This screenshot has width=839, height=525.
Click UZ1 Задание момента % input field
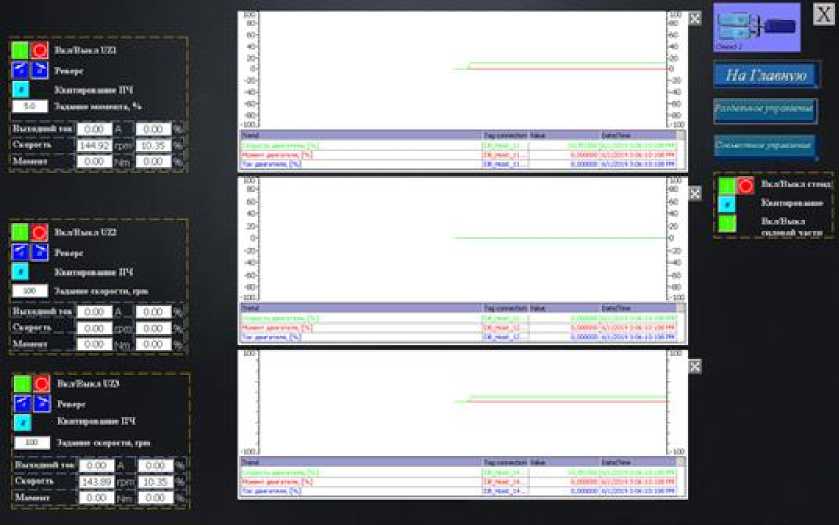[30, 106]
